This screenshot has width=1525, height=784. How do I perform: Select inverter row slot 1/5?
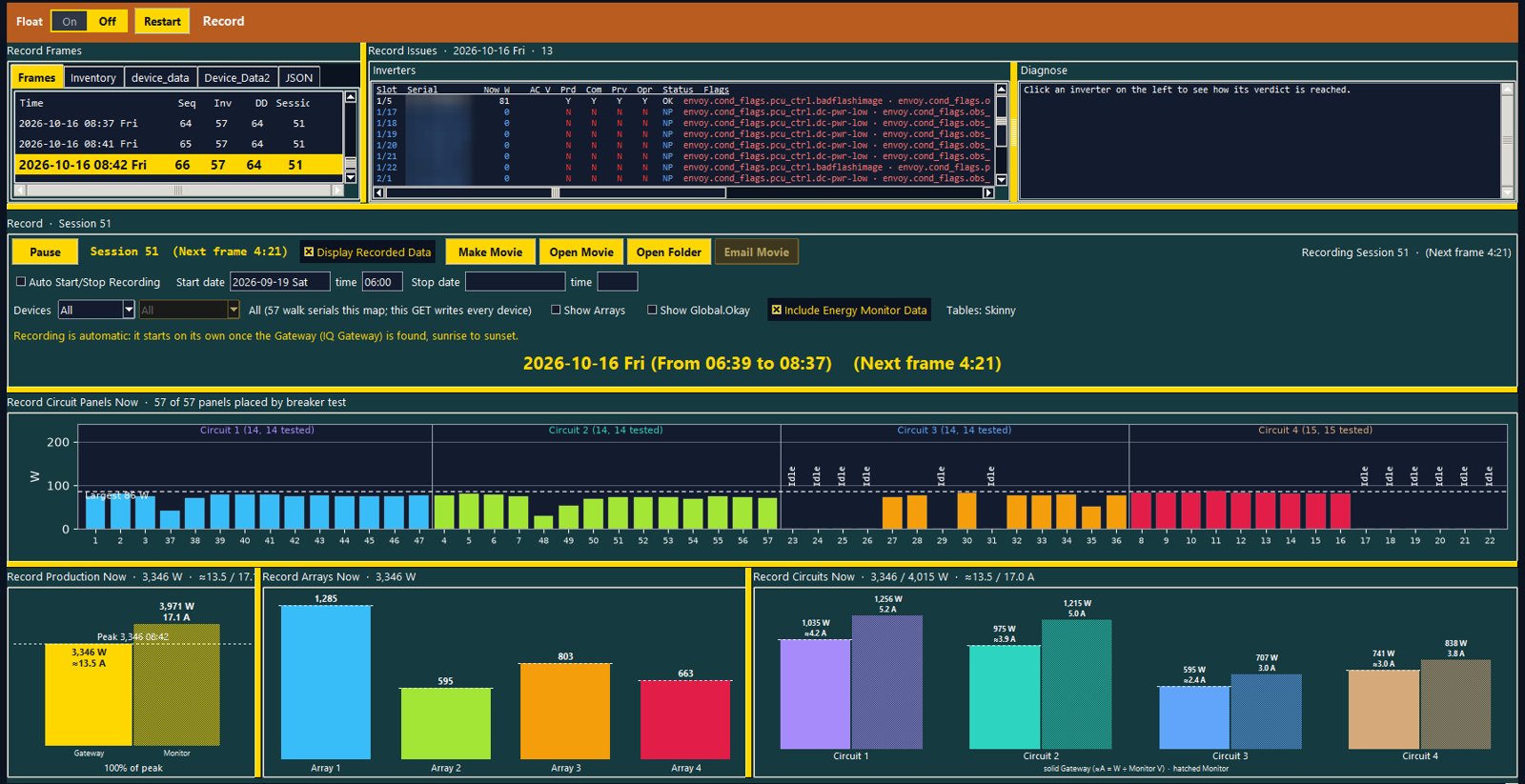[683, 101]
